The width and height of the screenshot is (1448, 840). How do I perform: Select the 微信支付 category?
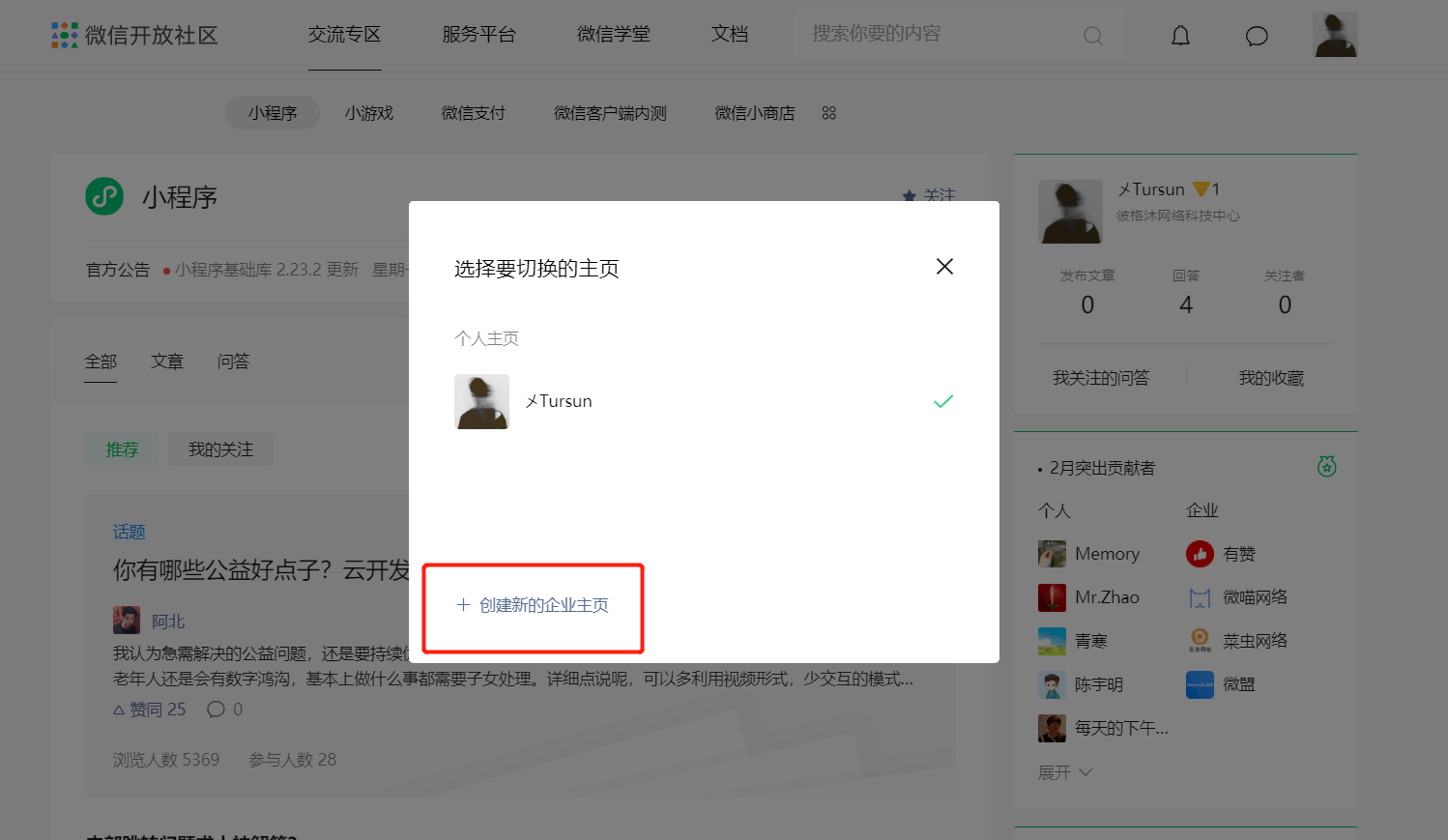pos(474,113)
